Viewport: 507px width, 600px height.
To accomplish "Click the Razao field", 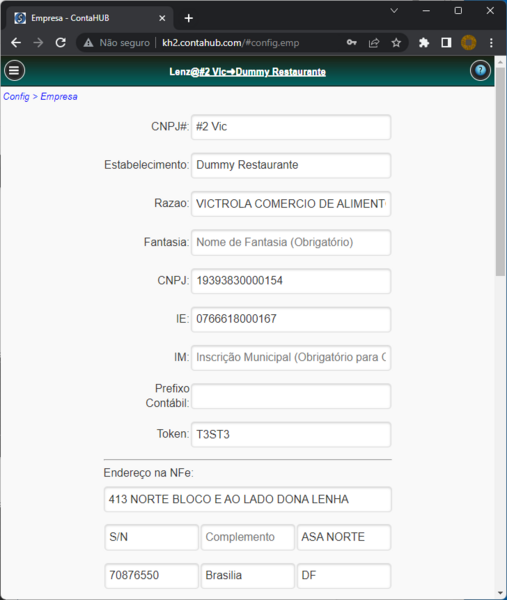I will coord(291,204).
